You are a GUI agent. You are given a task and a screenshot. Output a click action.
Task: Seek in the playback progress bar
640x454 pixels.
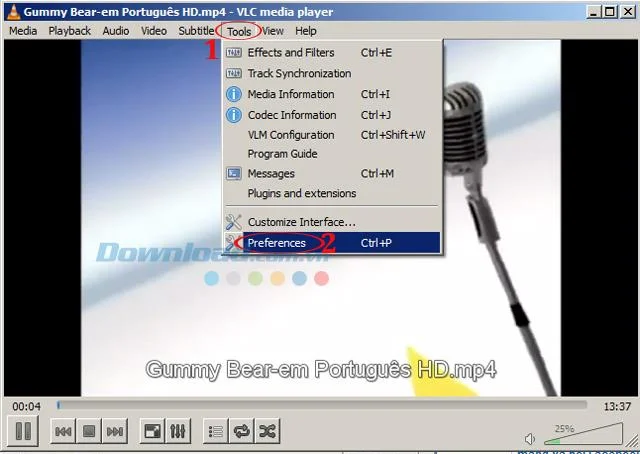tap(322, 405)
